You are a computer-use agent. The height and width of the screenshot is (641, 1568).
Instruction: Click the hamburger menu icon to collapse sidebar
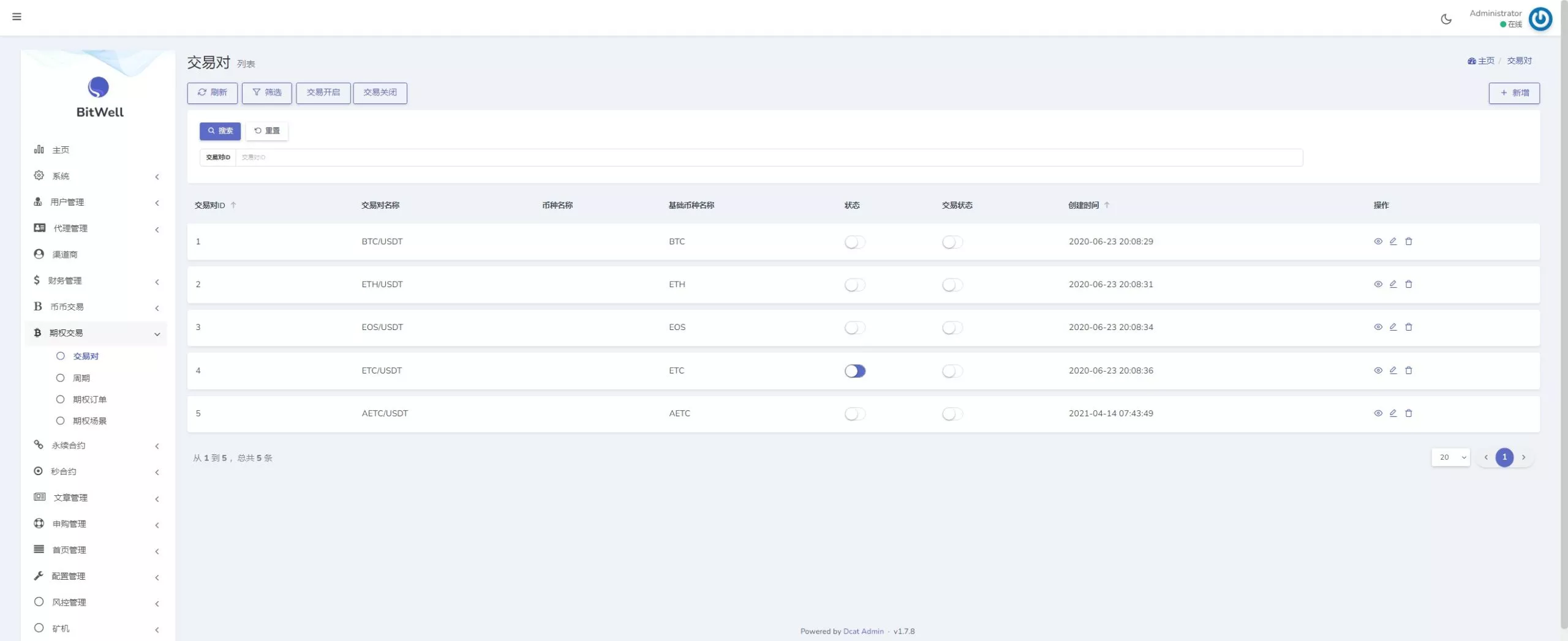tap(17, 17)
